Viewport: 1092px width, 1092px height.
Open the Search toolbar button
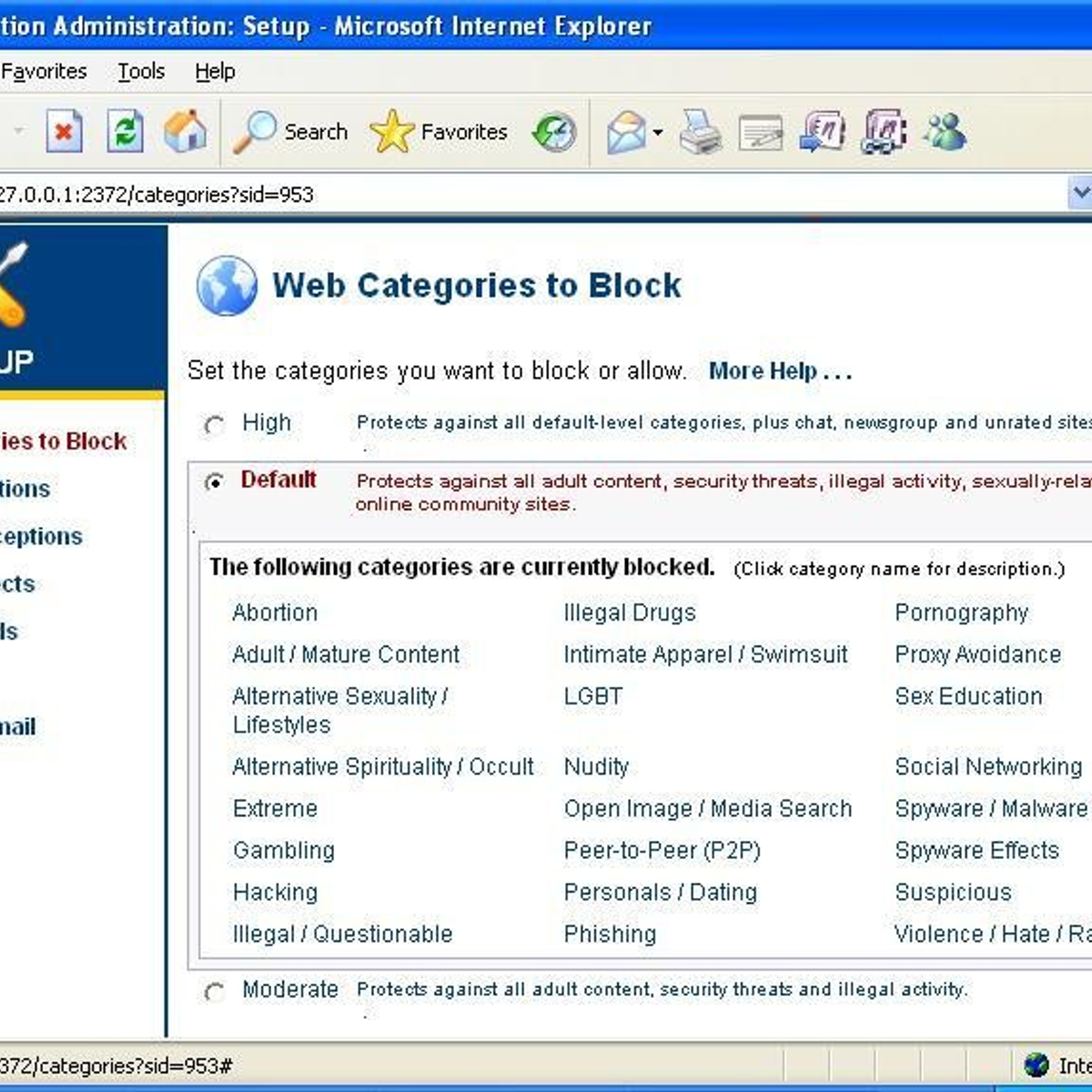(x=291, y=133)
